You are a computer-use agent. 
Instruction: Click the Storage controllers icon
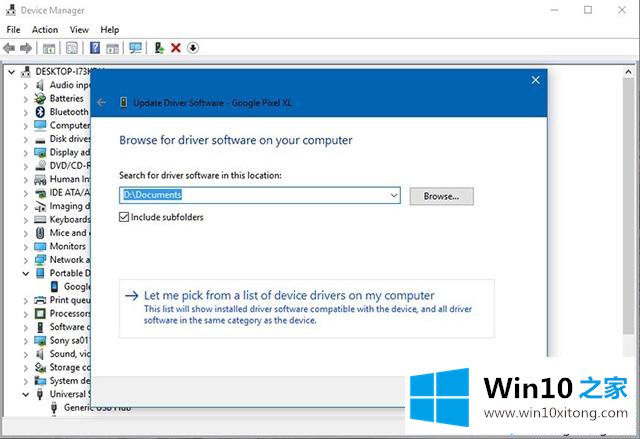(x=40, y=368)
